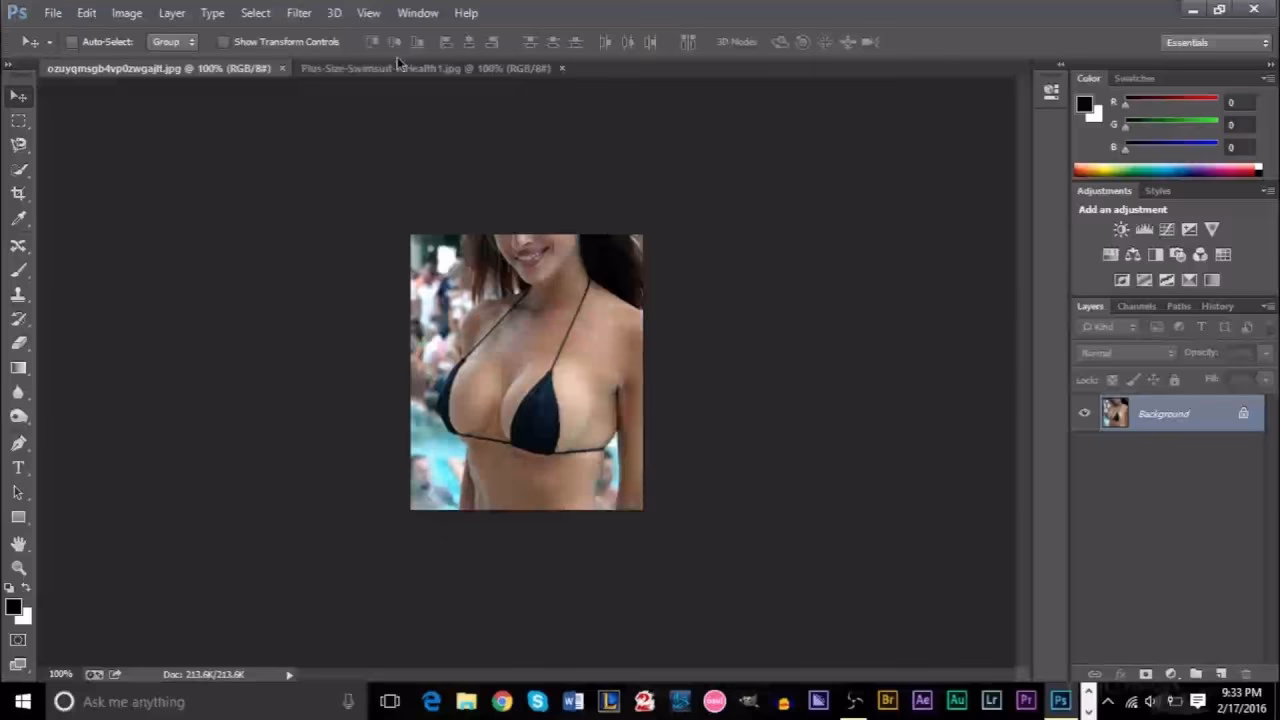Switch to the Styles panel
Viewport: 1280px width, 720px height.
(1157, 190)
